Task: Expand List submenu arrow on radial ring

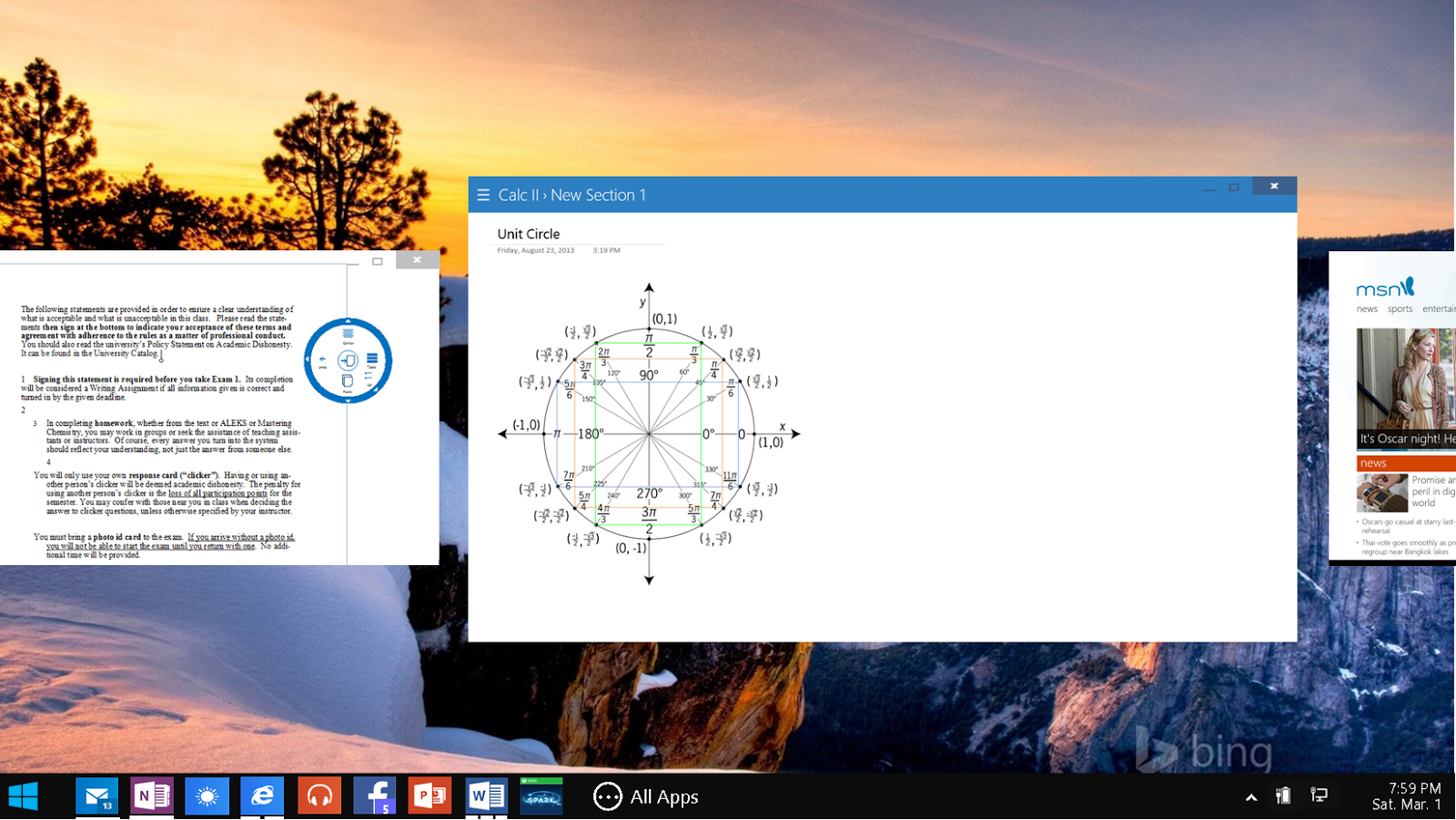Action: tap(375, 390)
